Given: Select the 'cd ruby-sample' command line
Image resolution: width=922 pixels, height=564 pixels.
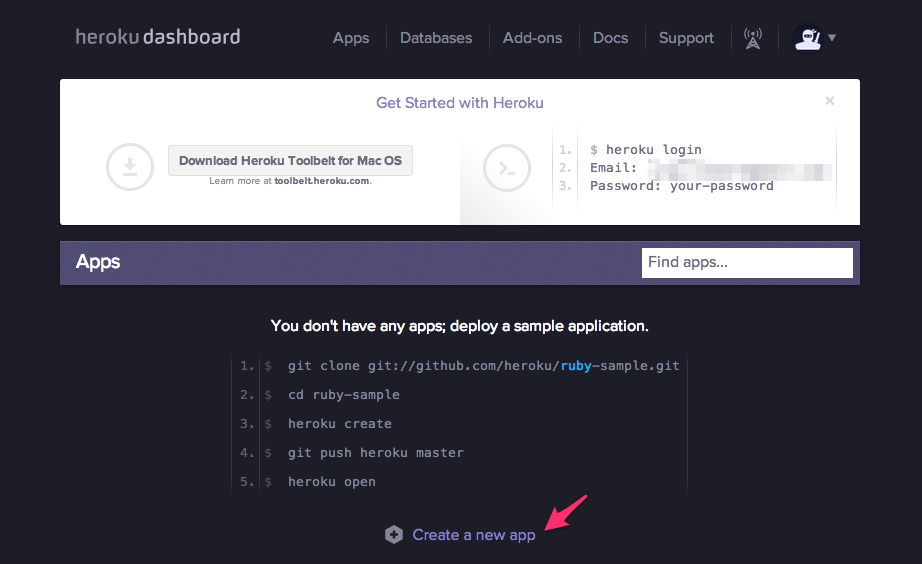Looking at the screenshot, I should [x=343, y=395].
